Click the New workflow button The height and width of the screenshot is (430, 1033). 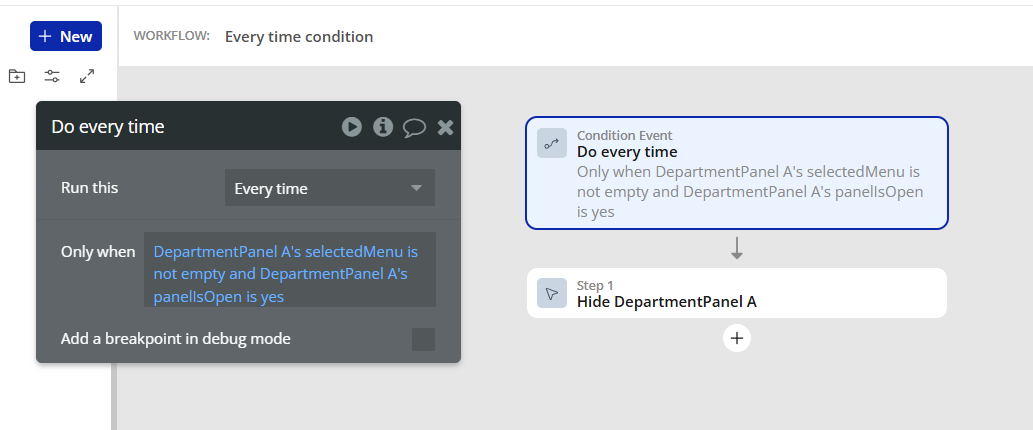coord(66,36)
